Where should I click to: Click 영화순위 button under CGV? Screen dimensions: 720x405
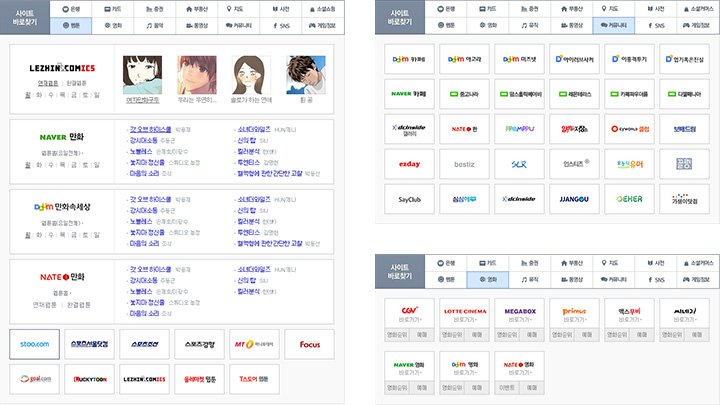(397, 334)
